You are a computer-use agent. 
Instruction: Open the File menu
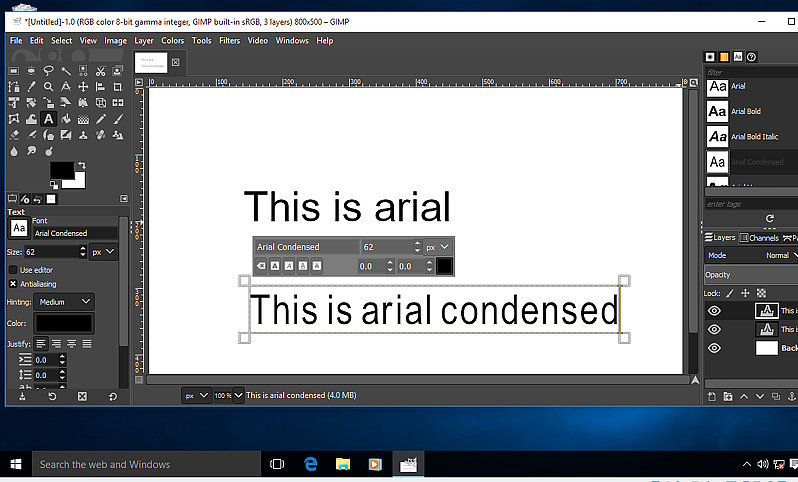pyautogui.click(x=16, y=41)
